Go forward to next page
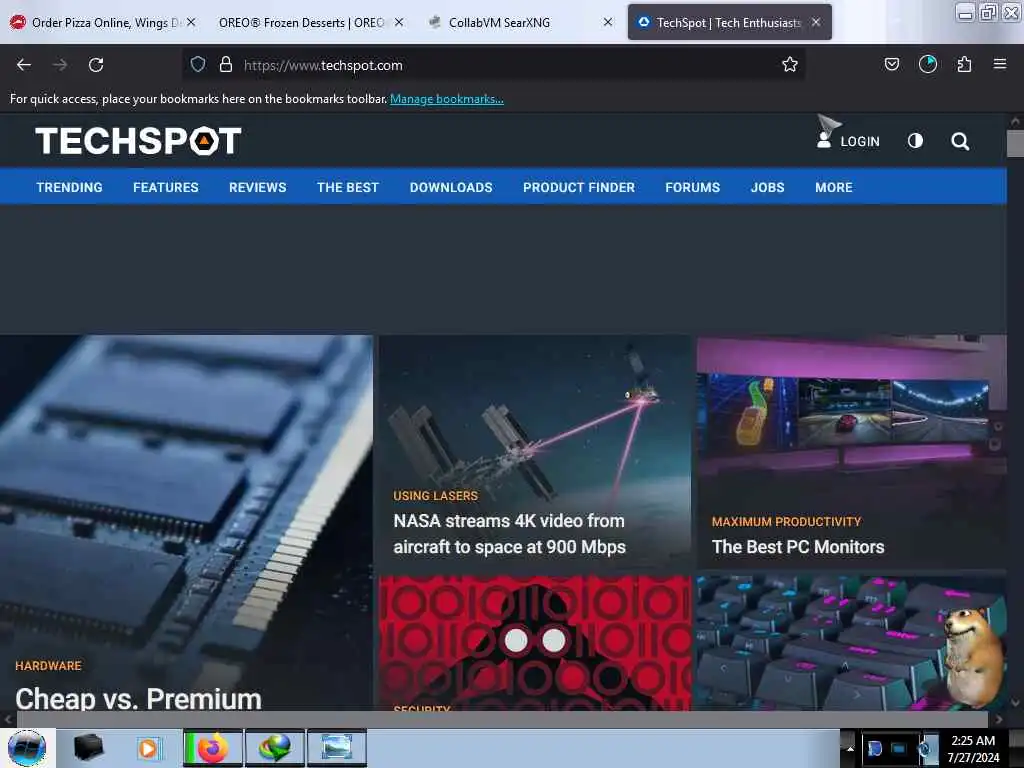Viewport: 1024px width, 768px height. [x=60, y=65]
